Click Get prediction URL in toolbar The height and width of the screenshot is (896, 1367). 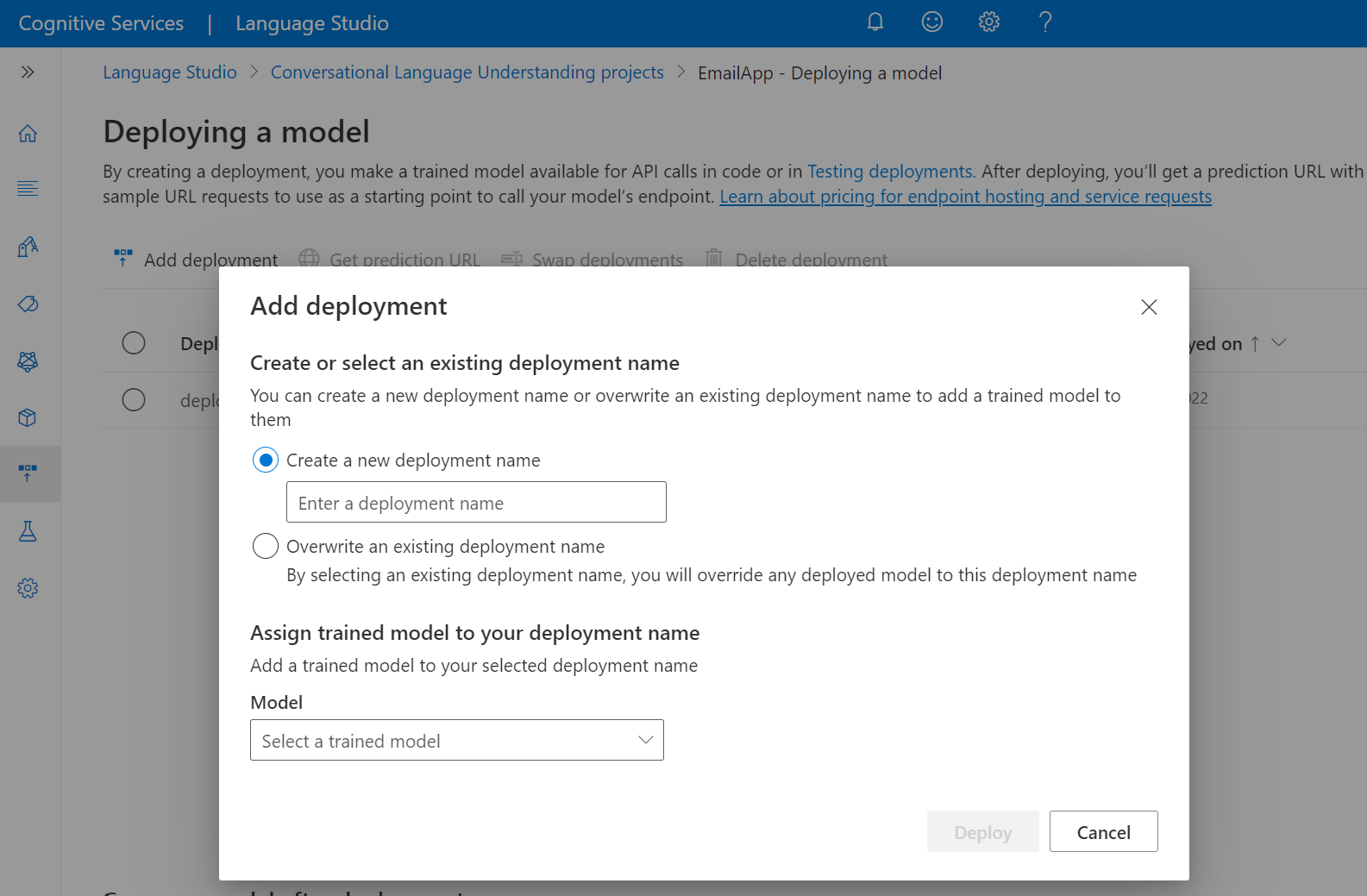pyautogui.click(x=390, y=260)
